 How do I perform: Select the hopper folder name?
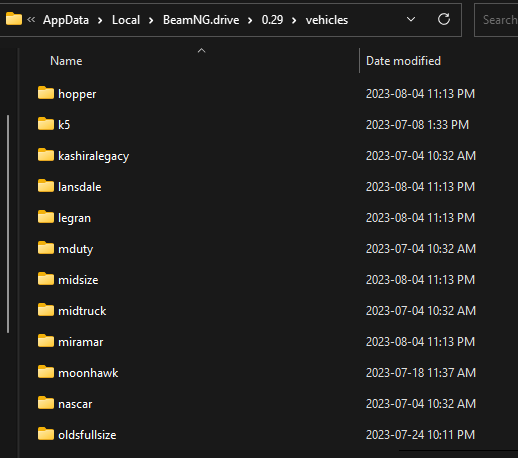[77, 94]
